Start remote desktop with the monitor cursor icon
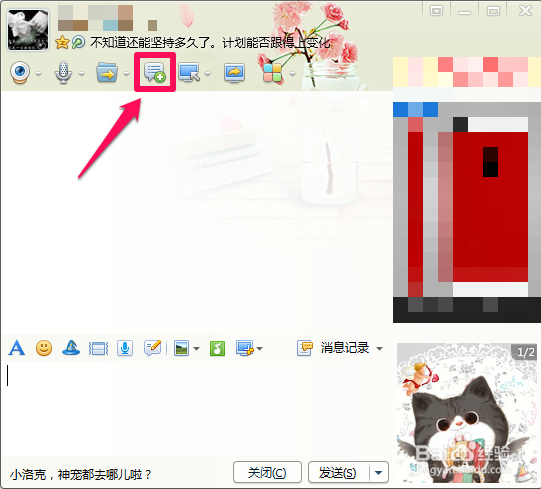Image resolution: width=541 pixels, height=489 pixels. coord(189,72)
